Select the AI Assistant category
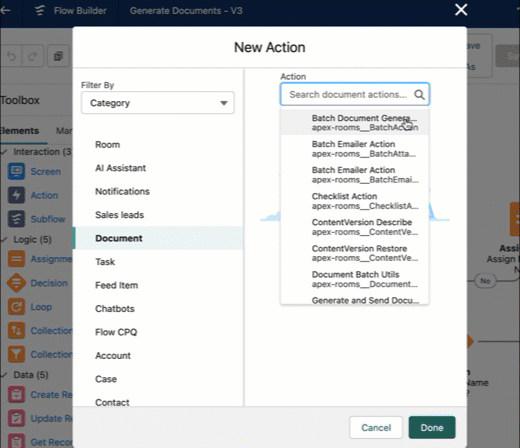The height and width of the screenshot is (448, 520). pyautogui.click(x=158, y=168)
